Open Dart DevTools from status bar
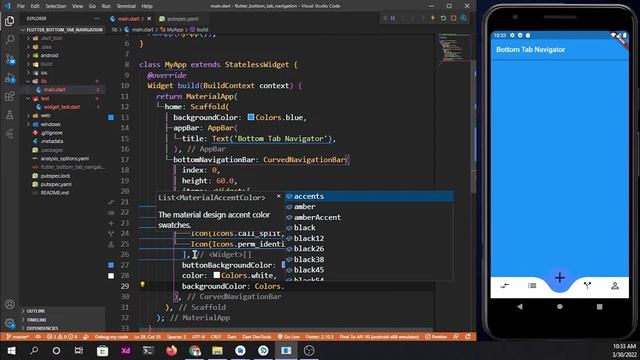 [x=257, y=337]
